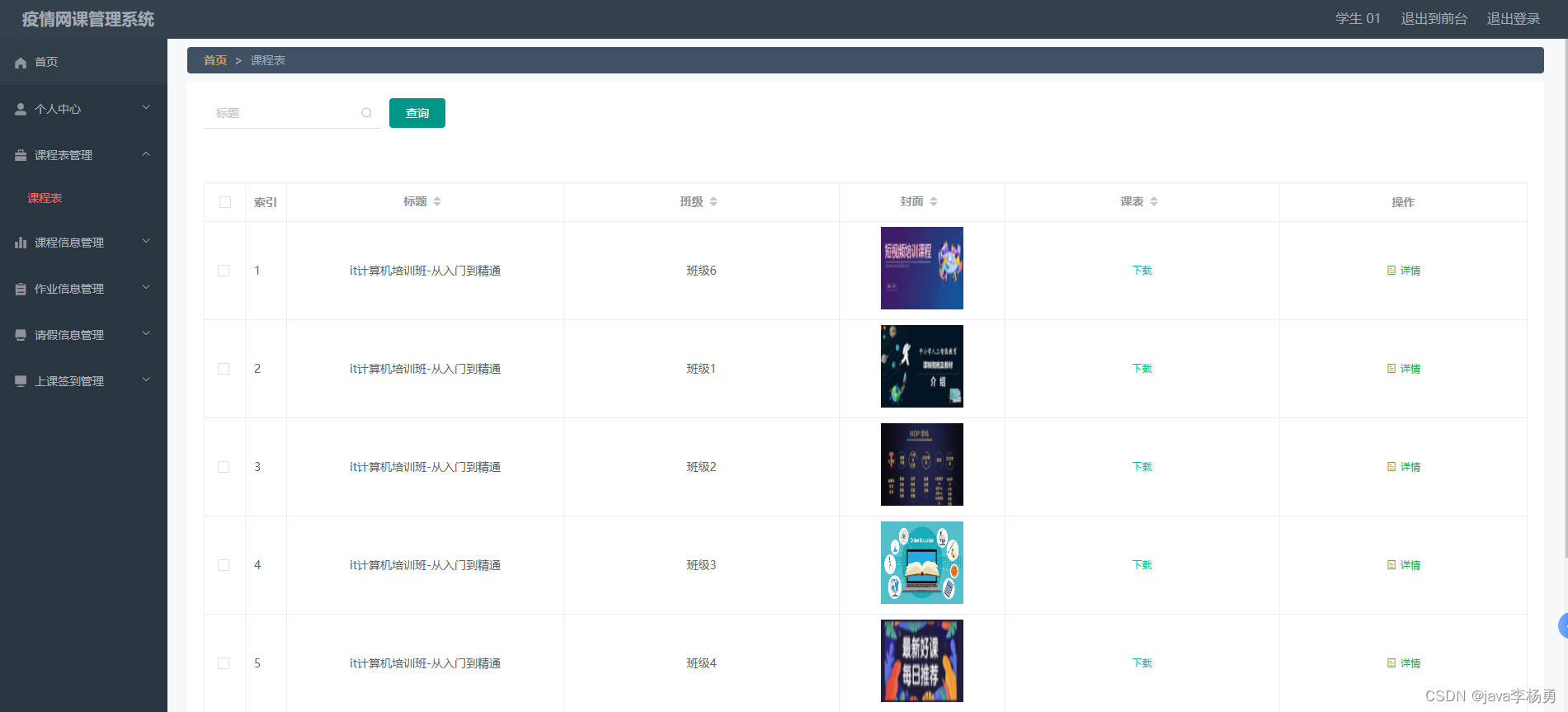Collapse the 课程表管理 menu chevron
This screenshot has height=712, width=1568.
[x=146, y=153]
